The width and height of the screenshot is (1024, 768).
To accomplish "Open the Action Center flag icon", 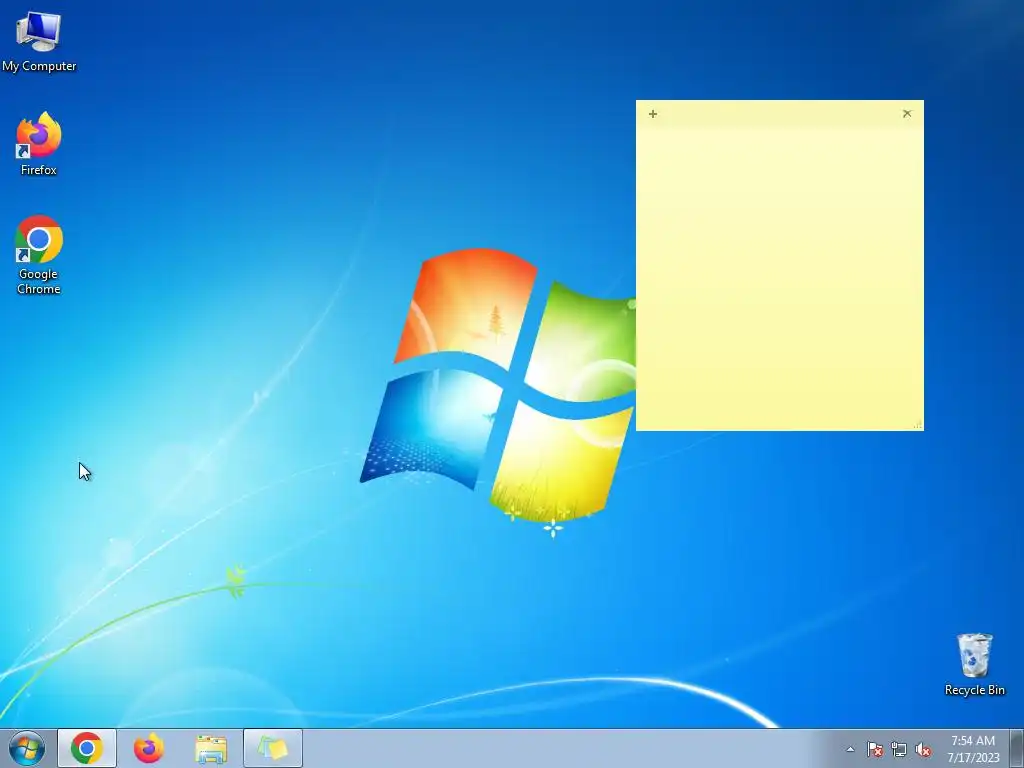I will (x=874, y=749).
